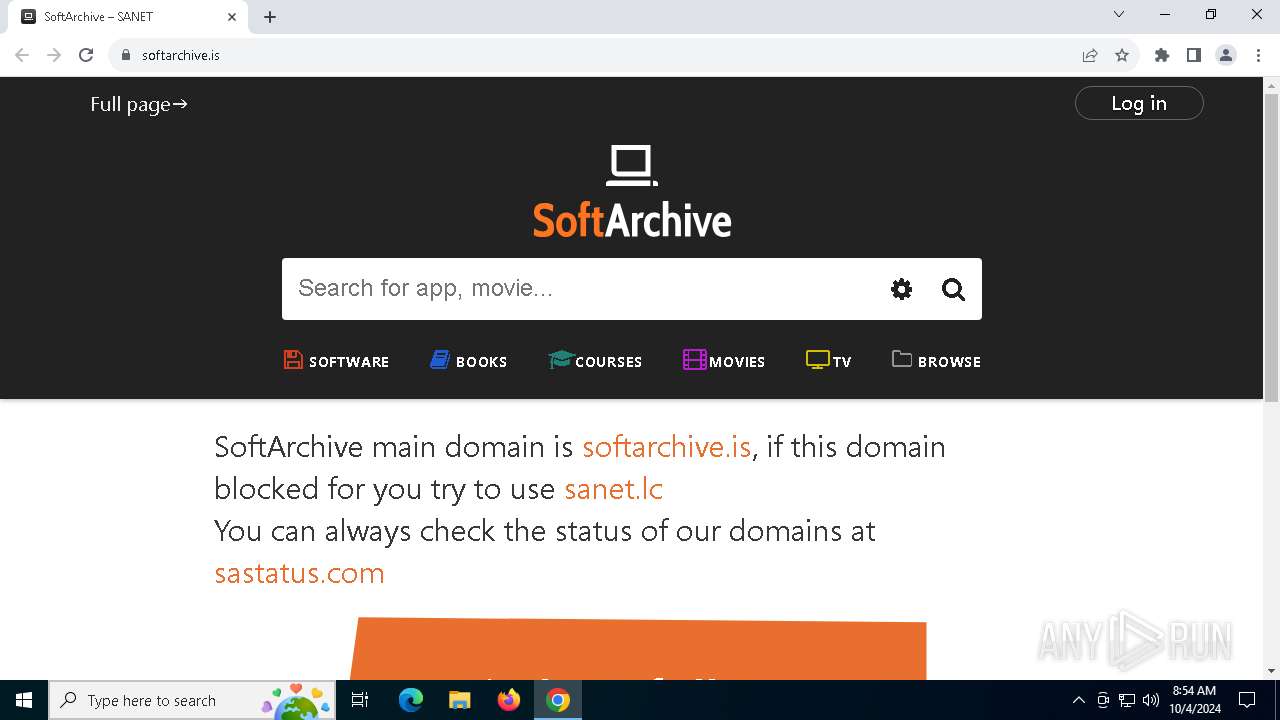Viewport: 1280px width, 720px height.
Task: Click the magnifier search button
Action: pyautogui.click(x=953, y=289)
